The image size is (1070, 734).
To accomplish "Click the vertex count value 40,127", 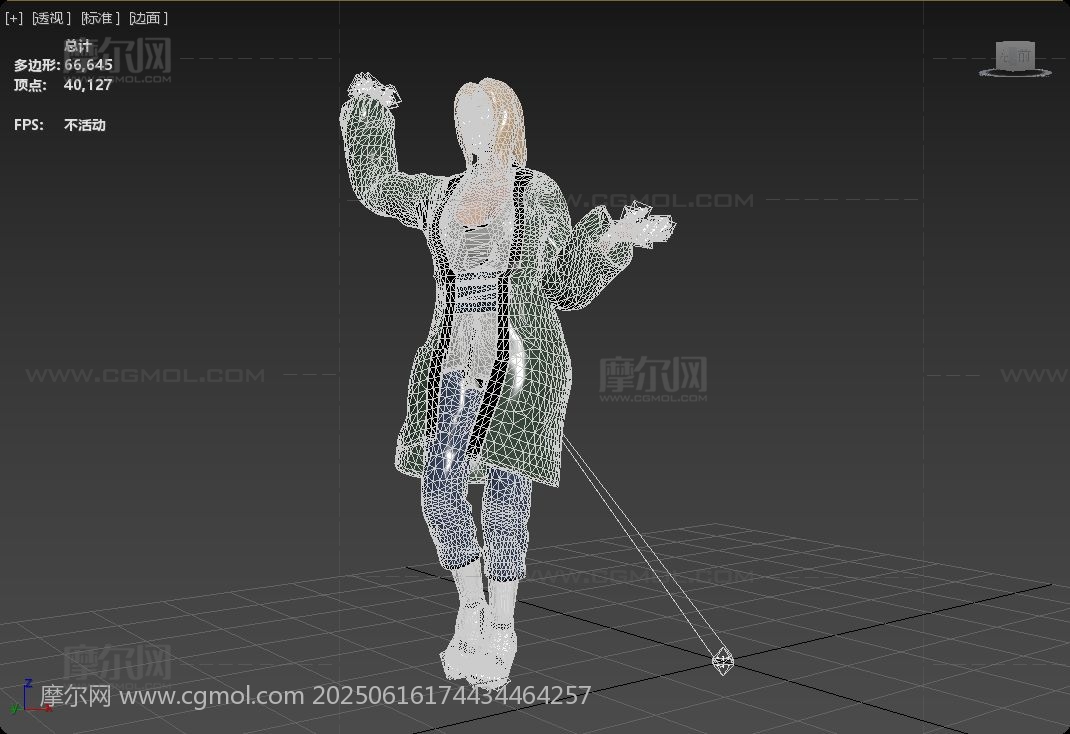I will (88, 85).
